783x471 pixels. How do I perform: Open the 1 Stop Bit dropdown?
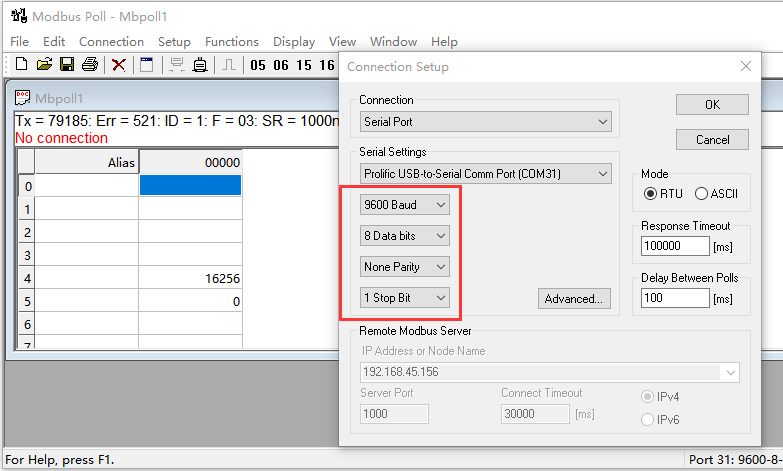pos(405,298)
